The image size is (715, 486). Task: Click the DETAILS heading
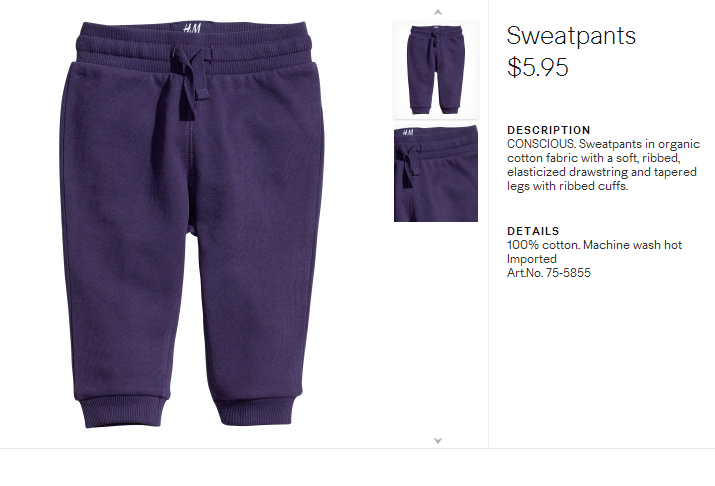pos(533,231)
